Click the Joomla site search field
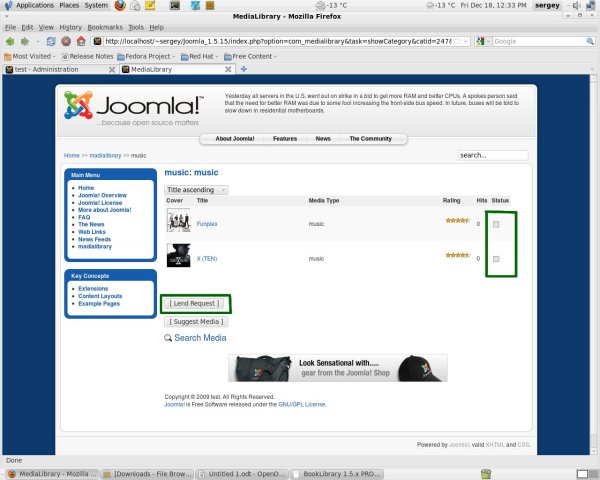Viewport: 600px width, 480px height. 493,155
